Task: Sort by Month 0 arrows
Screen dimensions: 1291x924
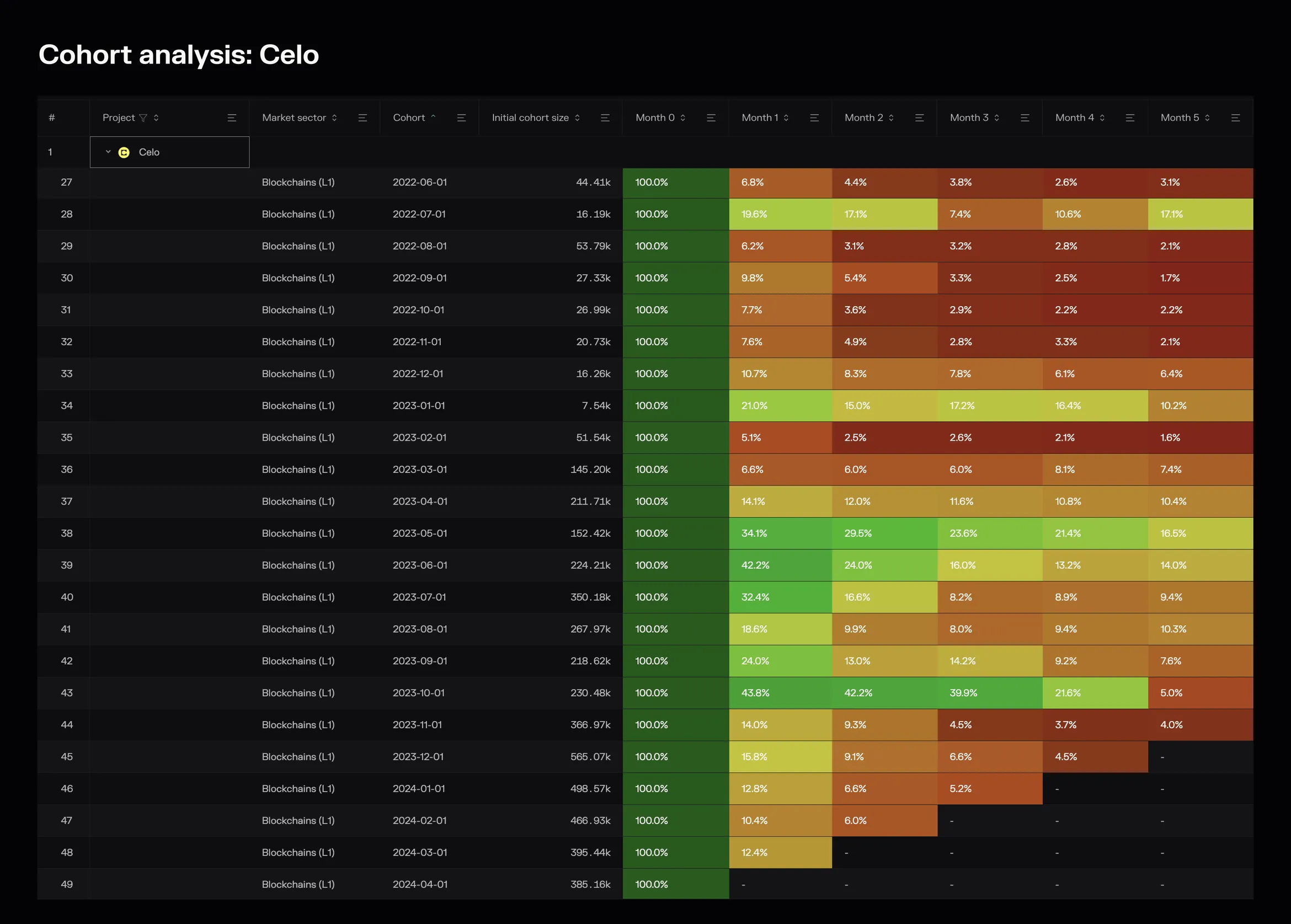Action: coord(683,118)
